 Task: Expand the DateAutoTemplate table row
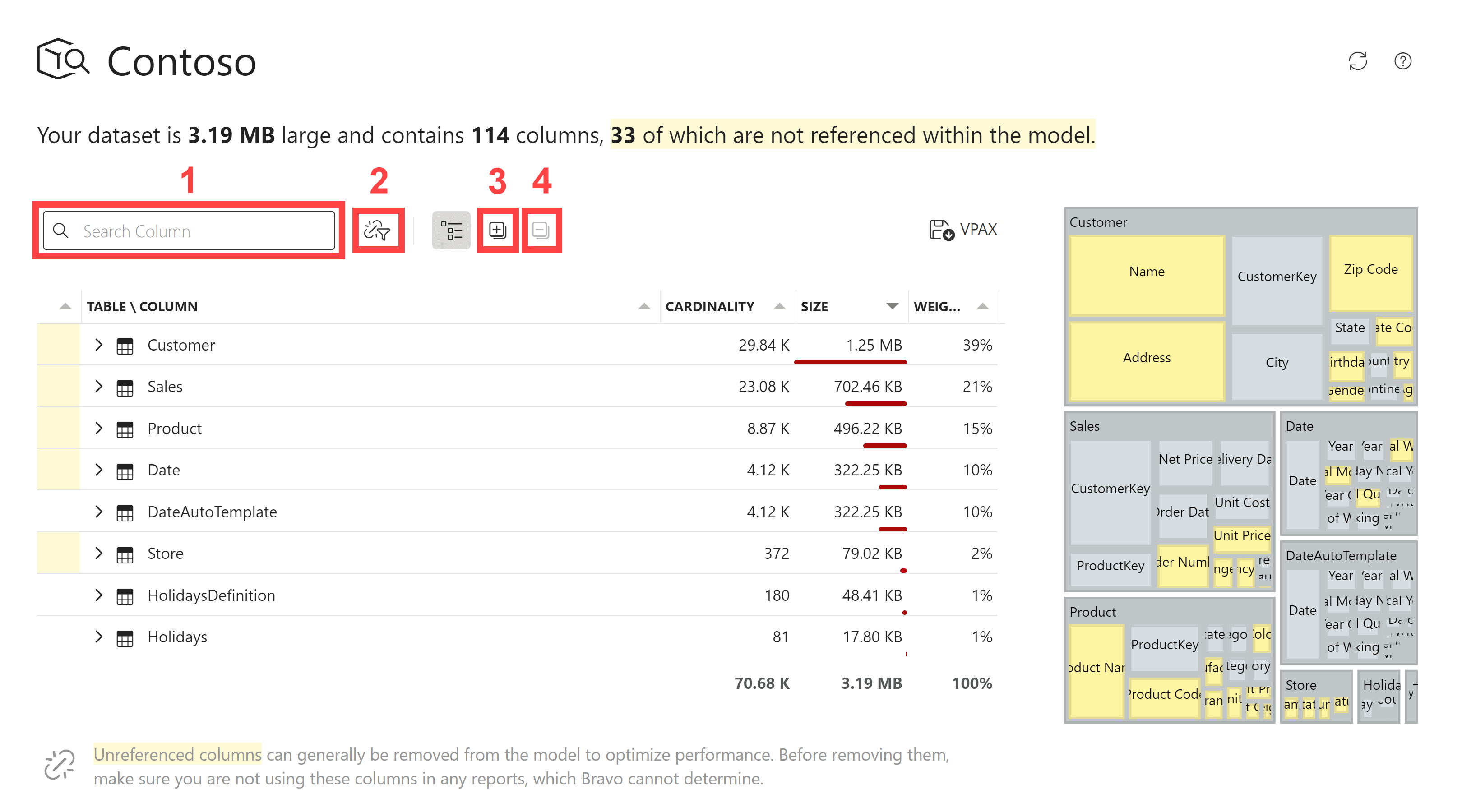[x=99, y=512]
